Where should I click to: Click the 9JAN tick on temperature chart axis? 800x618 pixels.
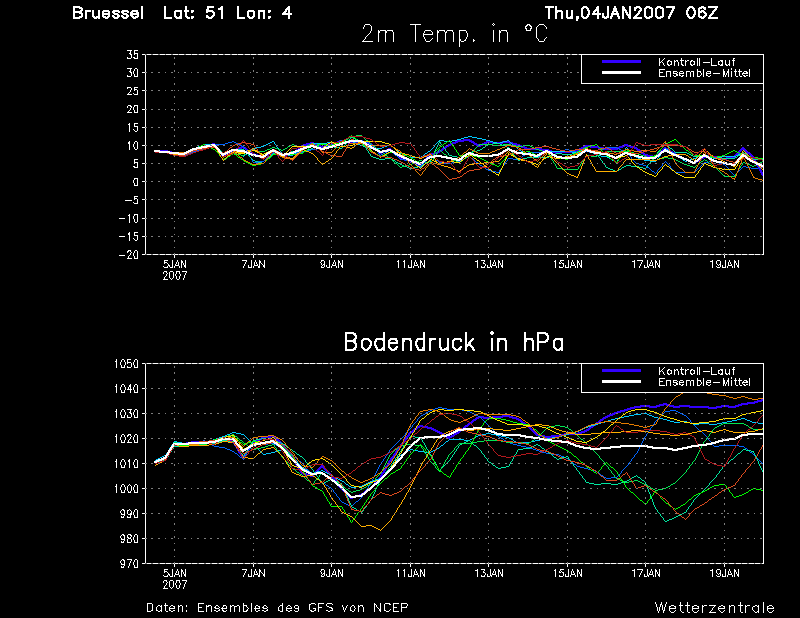pyautogui.click(x=332, y=264)
